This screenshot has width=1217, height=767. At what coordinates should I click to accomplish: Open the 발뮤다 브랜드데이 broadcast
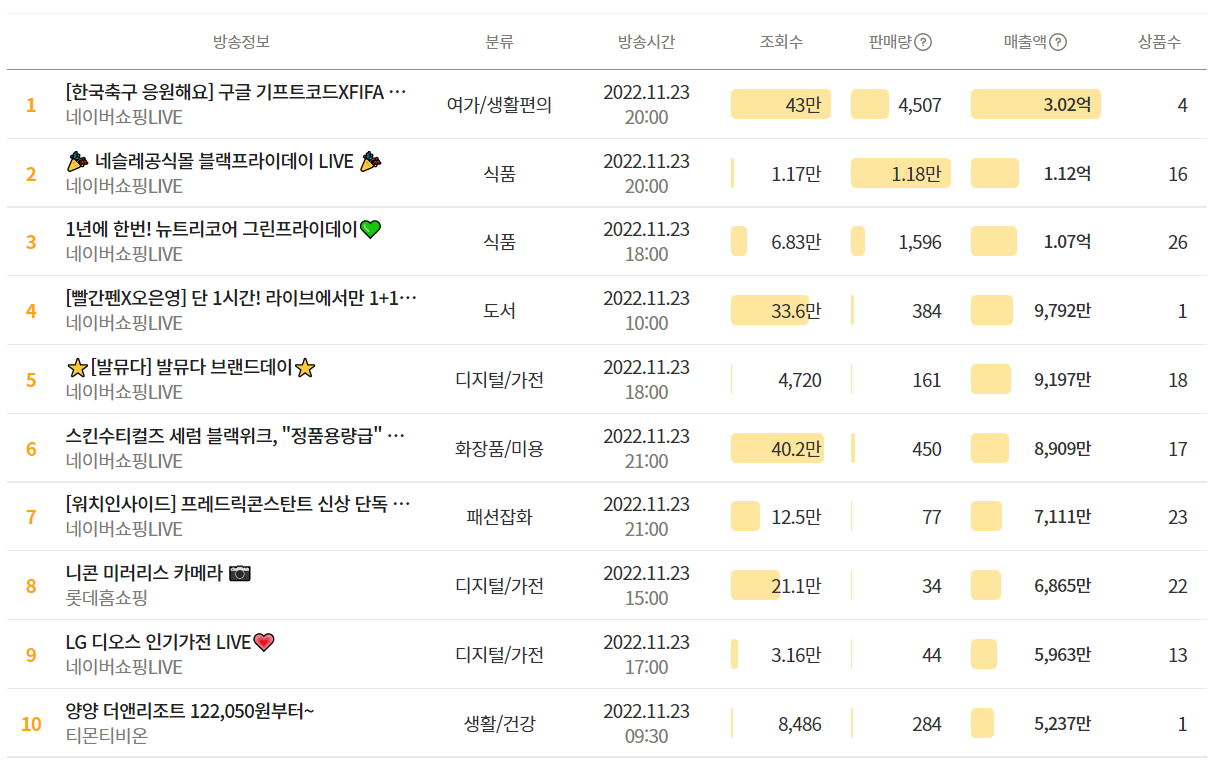pyautogui.click(x=191, y=367)
